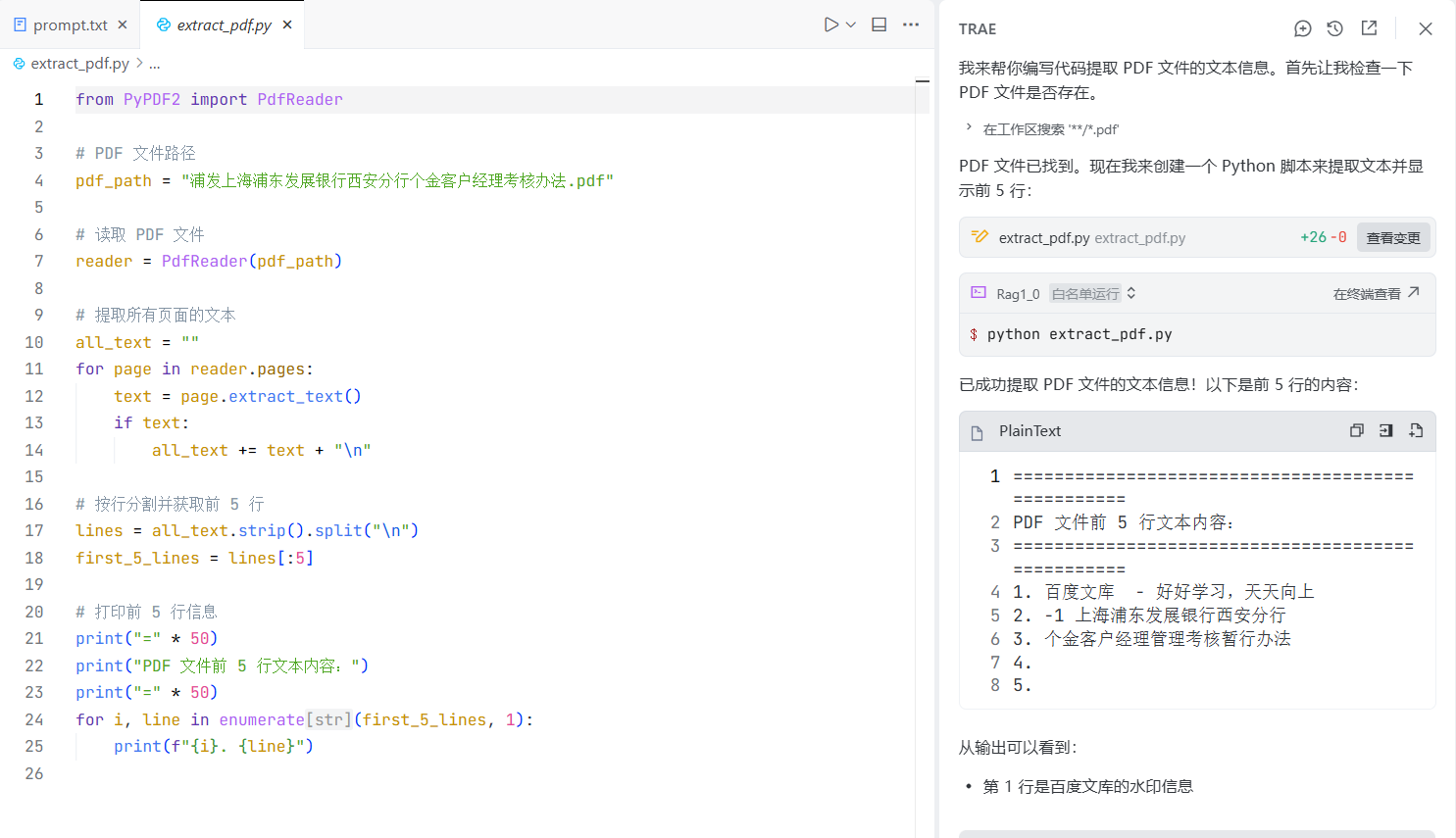
Task: Click the text file icon on prompt.txt tab
Action: [x=20, y=25]
